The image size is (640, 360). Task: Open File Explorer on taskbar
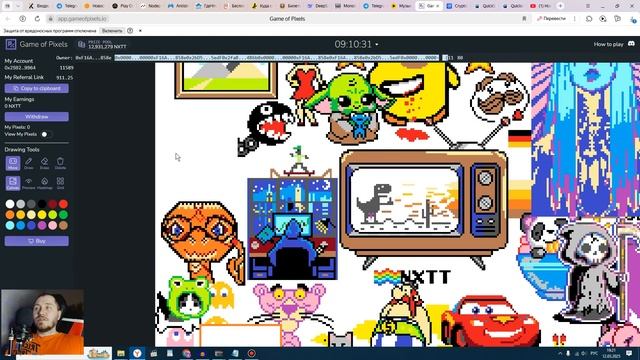pyautogui.click(x=121, y=353)
